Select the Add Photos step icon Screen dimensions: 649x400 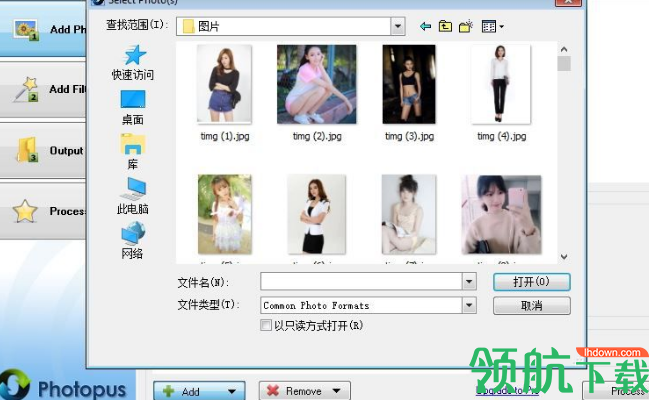coord(26,30)
